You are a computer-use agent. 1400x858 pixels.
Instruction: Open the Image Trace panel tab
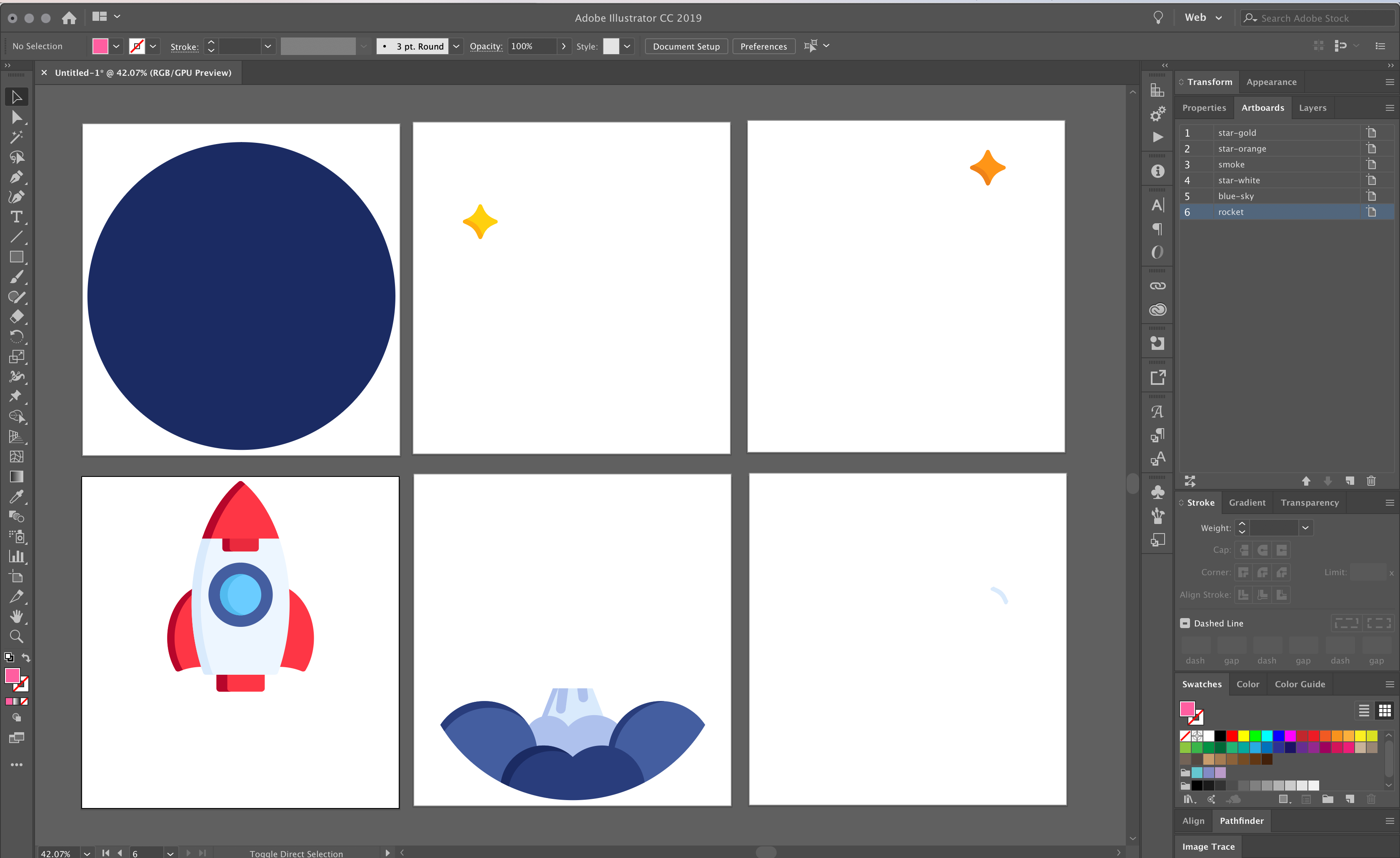point(1208,847)
